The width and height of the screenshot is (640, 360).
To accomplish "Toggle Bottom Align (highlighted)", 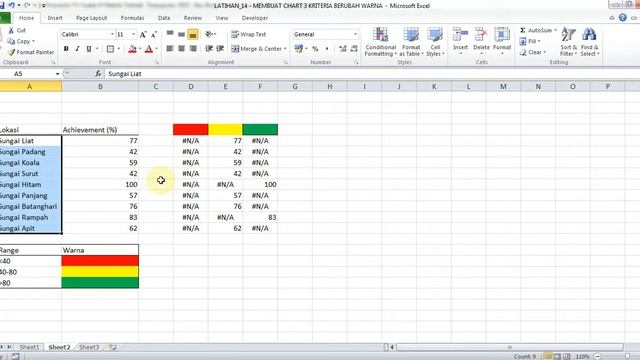I will (x=193, y=34).
